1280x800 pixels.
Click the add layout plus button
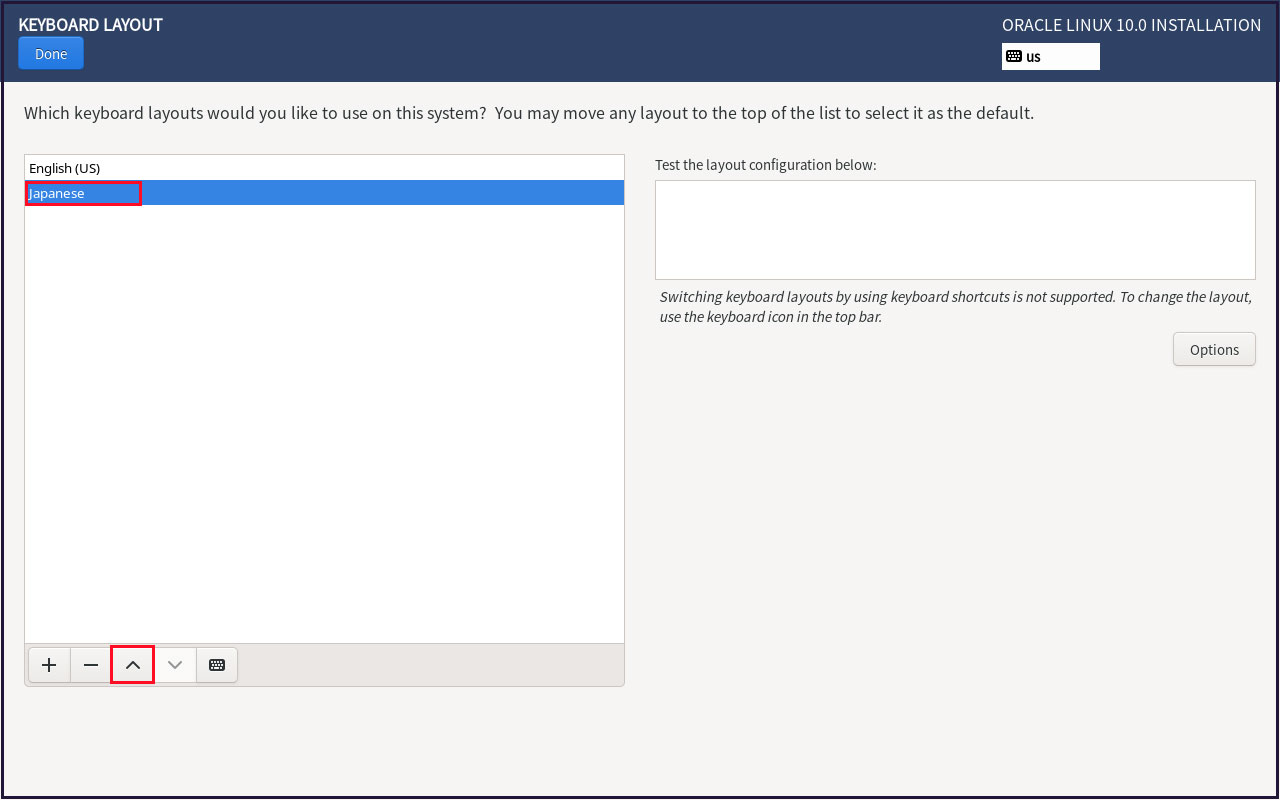(x=49, y=665)
